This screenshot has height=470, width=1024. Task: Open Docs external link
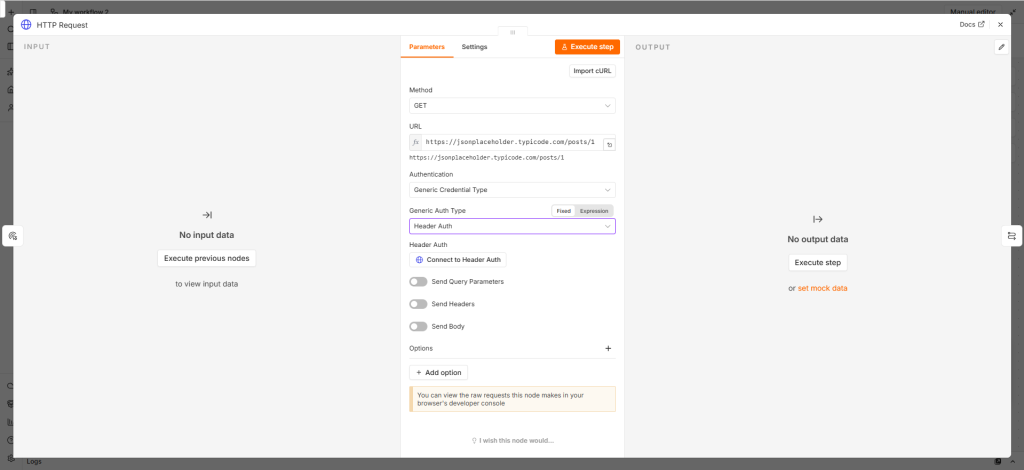(x=972, y=25)
